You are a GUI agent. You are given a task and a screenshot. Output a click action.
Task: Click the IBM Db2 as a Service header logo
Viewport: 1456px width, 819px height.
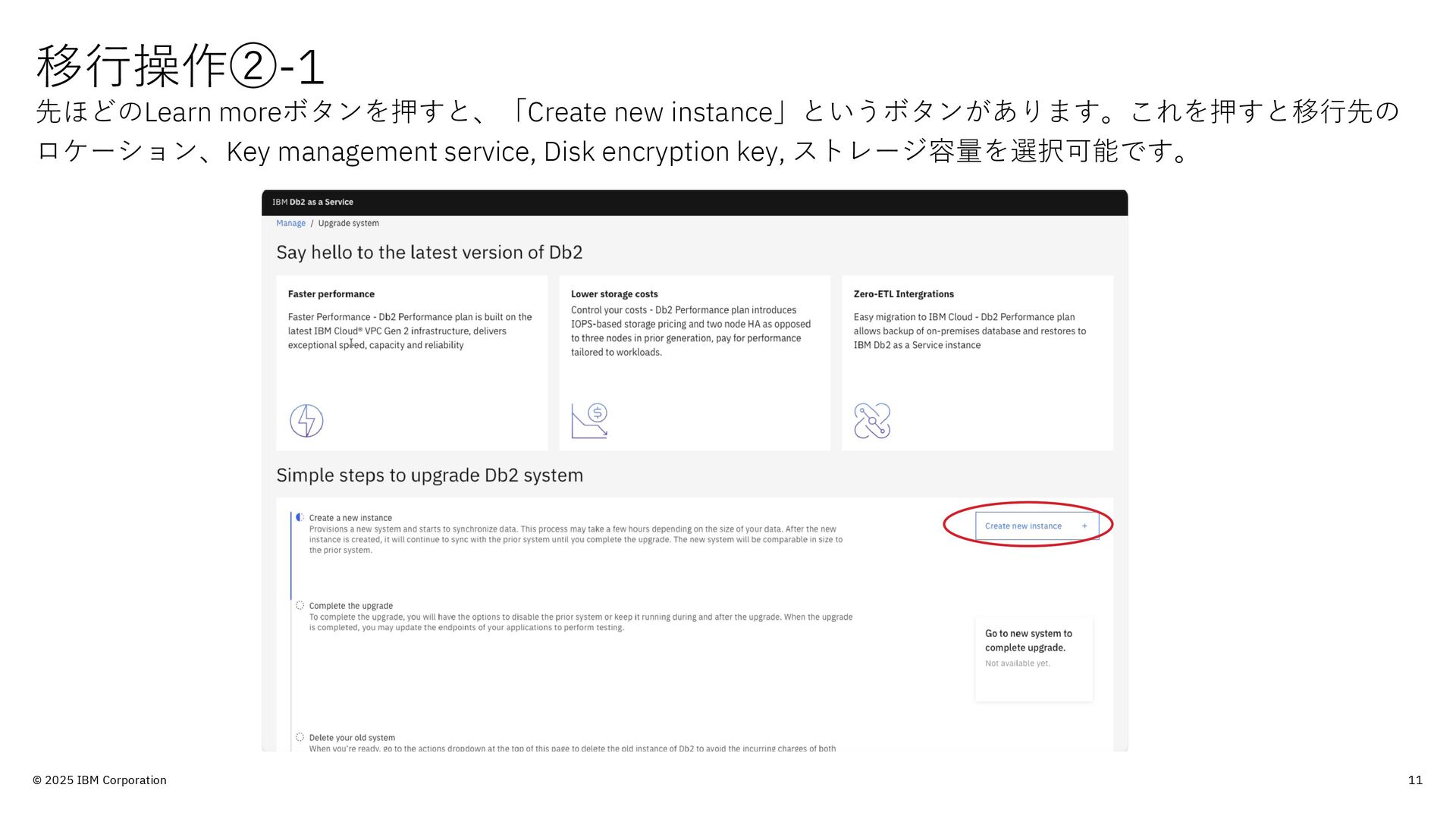(312, 202)
